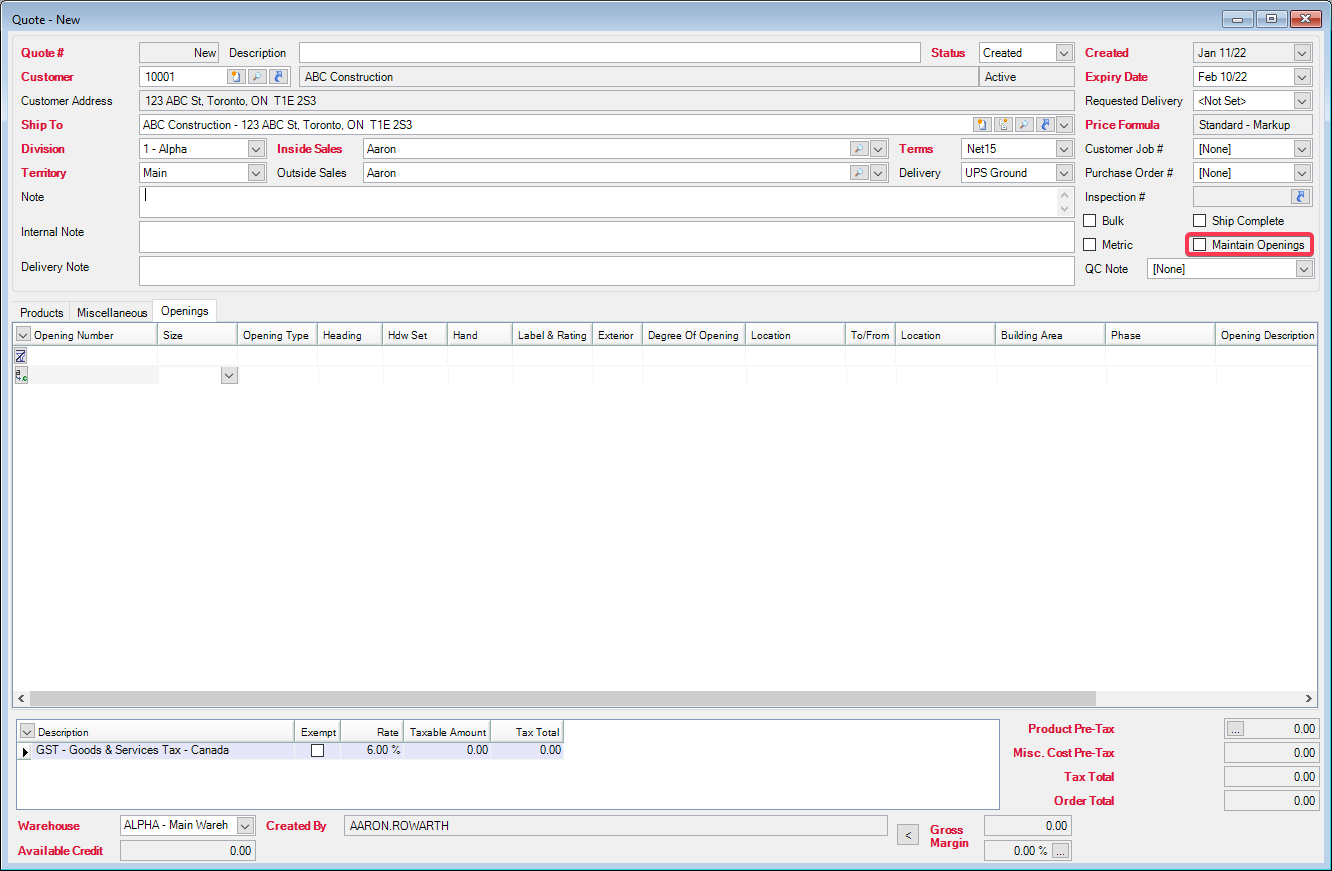Click the customer search magnifier icon
The width and height of the screenshot is (1332, 871).
(256, 77)
